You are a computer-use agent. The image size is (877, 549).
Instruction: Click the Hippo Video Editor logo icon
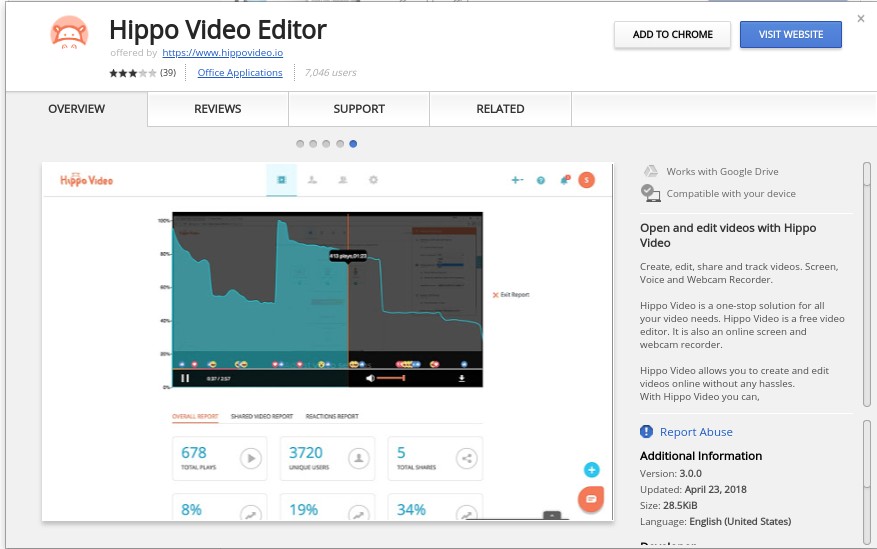click(x=69, y=32)
